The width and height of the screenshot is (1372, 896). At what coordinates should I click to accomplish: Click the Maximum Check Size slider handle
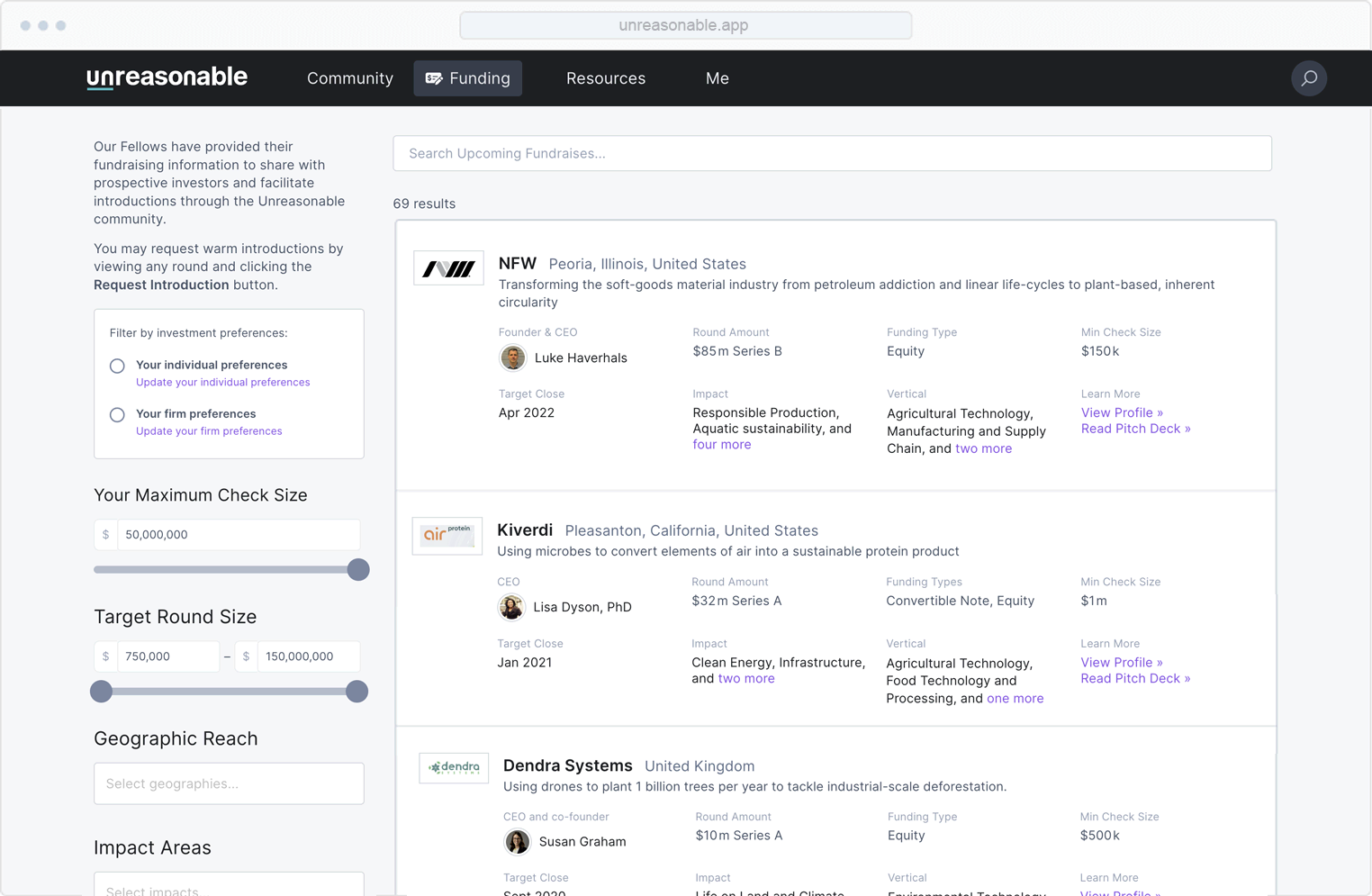click(358, 570)
